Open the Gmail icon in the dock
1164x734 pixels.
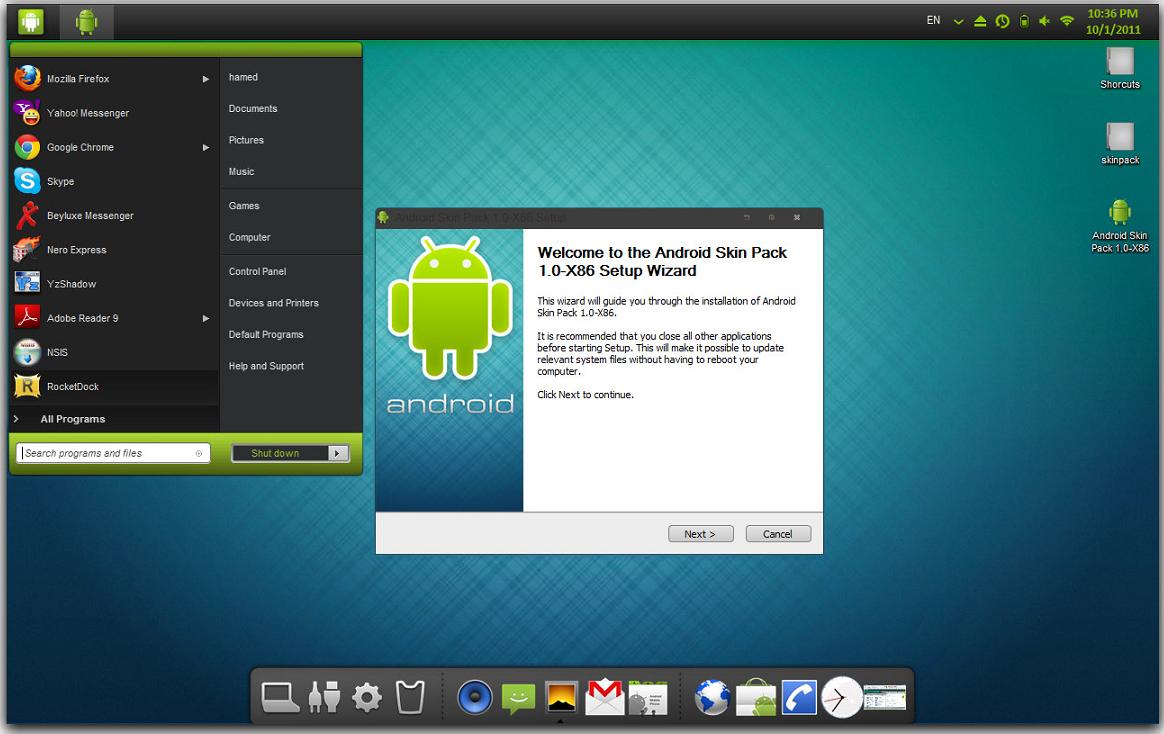pos(604,697)
